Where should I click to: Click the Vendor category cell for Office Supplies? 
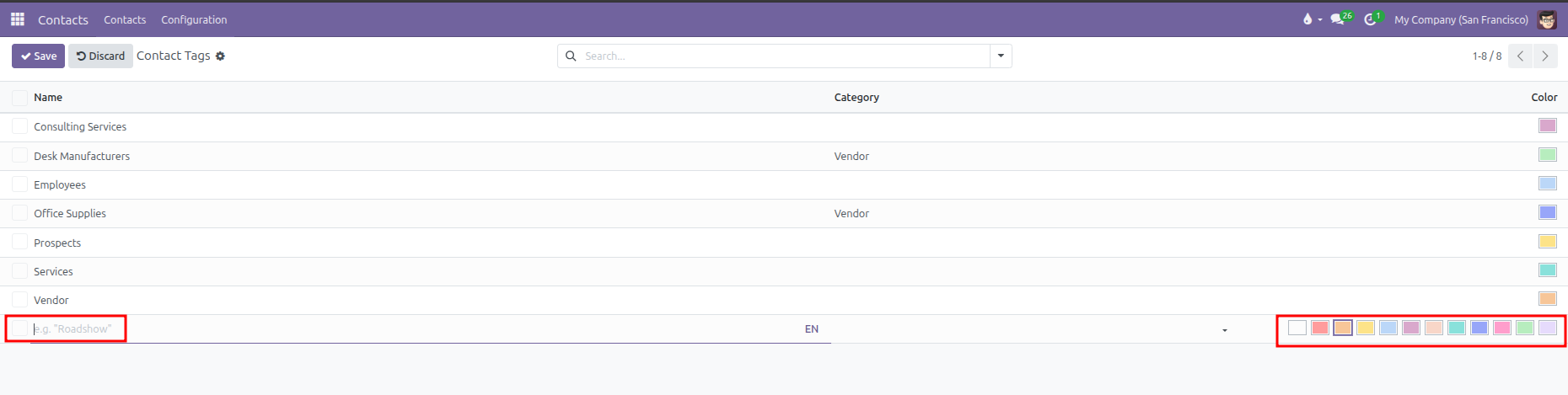[x=851, y=213]
